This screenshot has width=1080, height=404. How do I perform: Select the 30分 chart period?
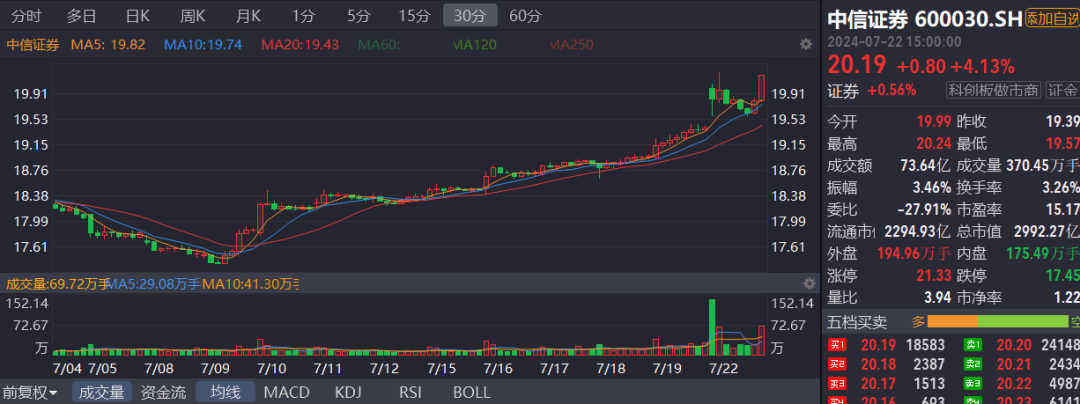(470, 15)
